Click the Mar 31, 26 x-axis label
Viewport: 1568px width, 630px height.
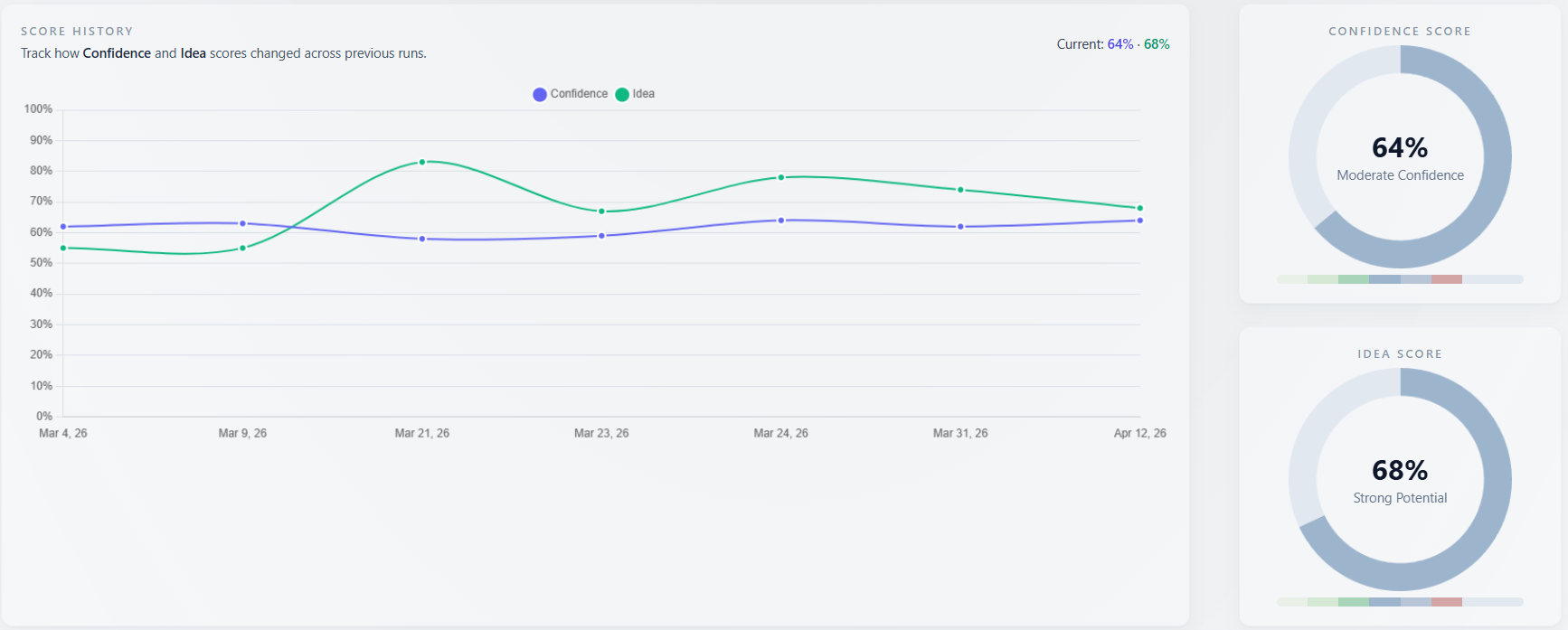coord(960,434)
